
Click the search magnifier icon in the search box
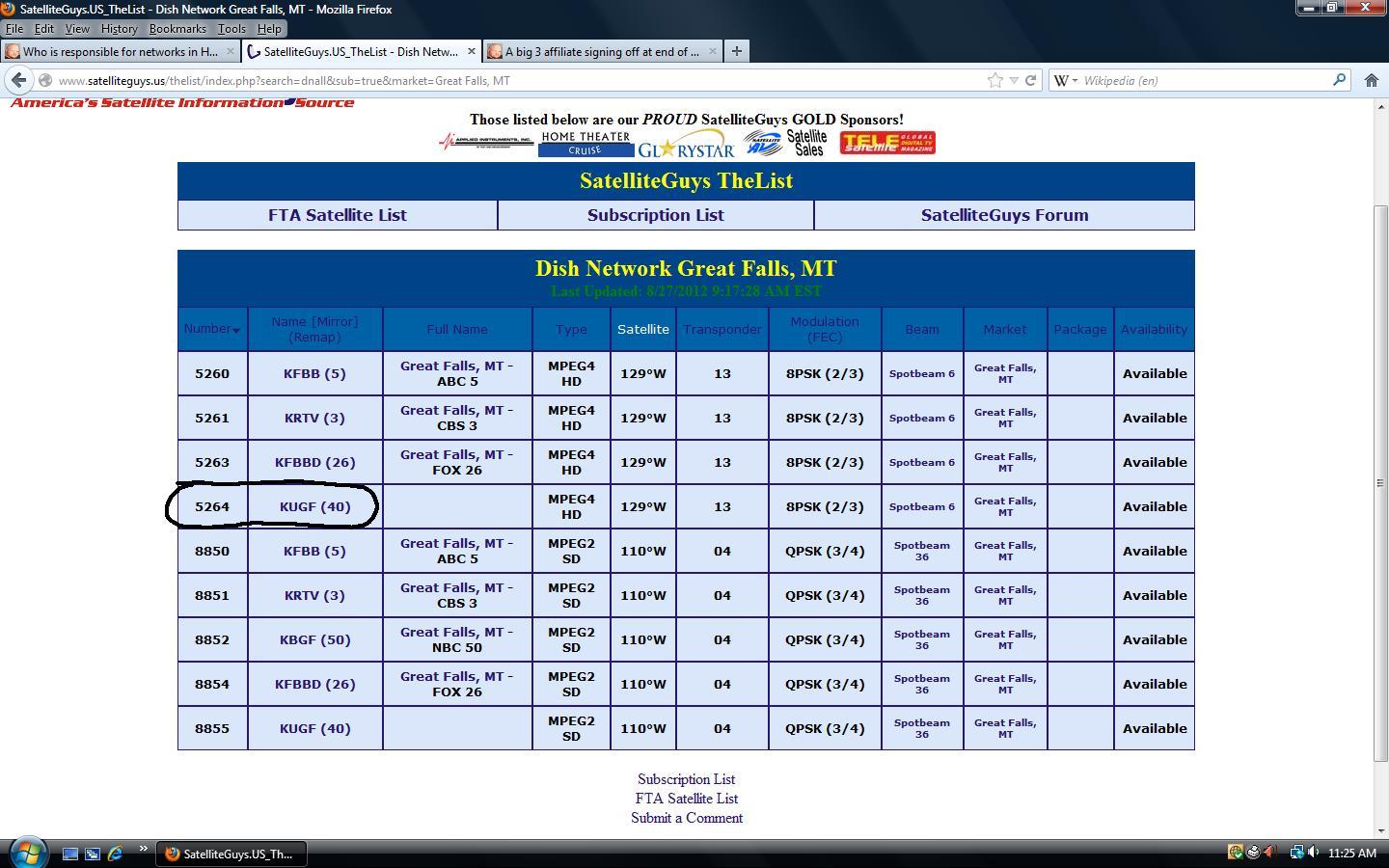(1339, 80)
